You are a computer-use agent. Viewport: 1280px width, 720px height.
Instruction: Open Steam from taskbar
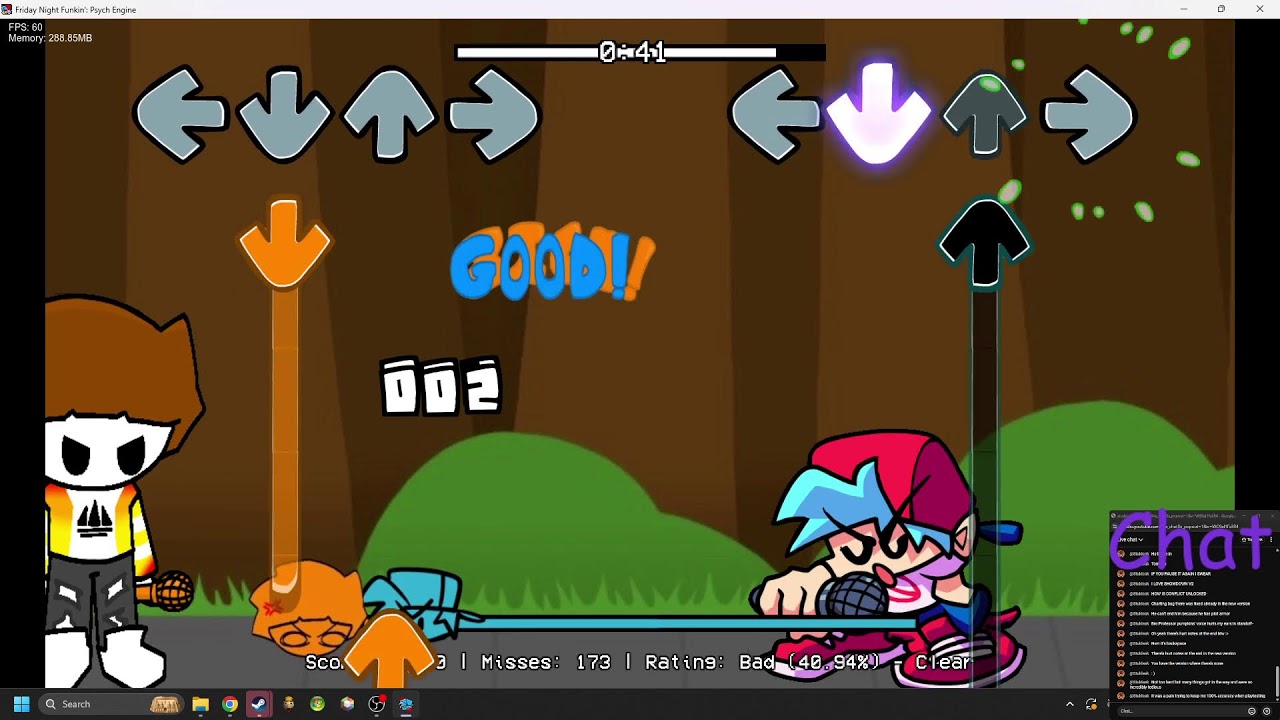pyautogui.click(x=259, y=704)
